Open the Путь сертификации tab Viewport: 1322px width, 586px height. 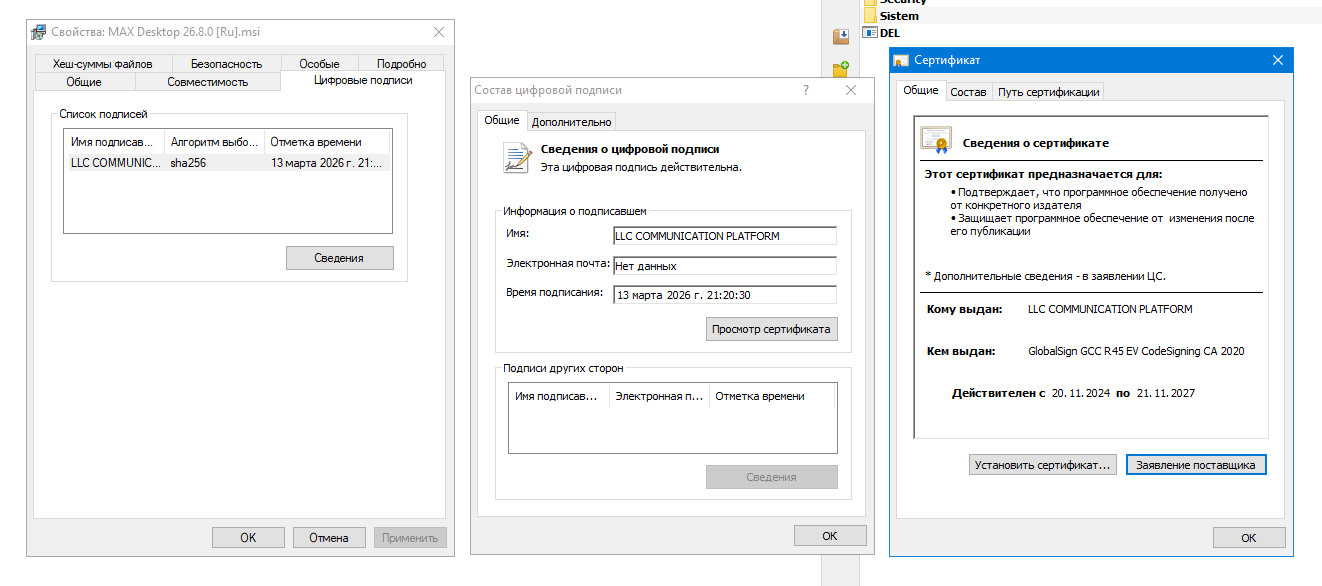(x=1048, y=92)
